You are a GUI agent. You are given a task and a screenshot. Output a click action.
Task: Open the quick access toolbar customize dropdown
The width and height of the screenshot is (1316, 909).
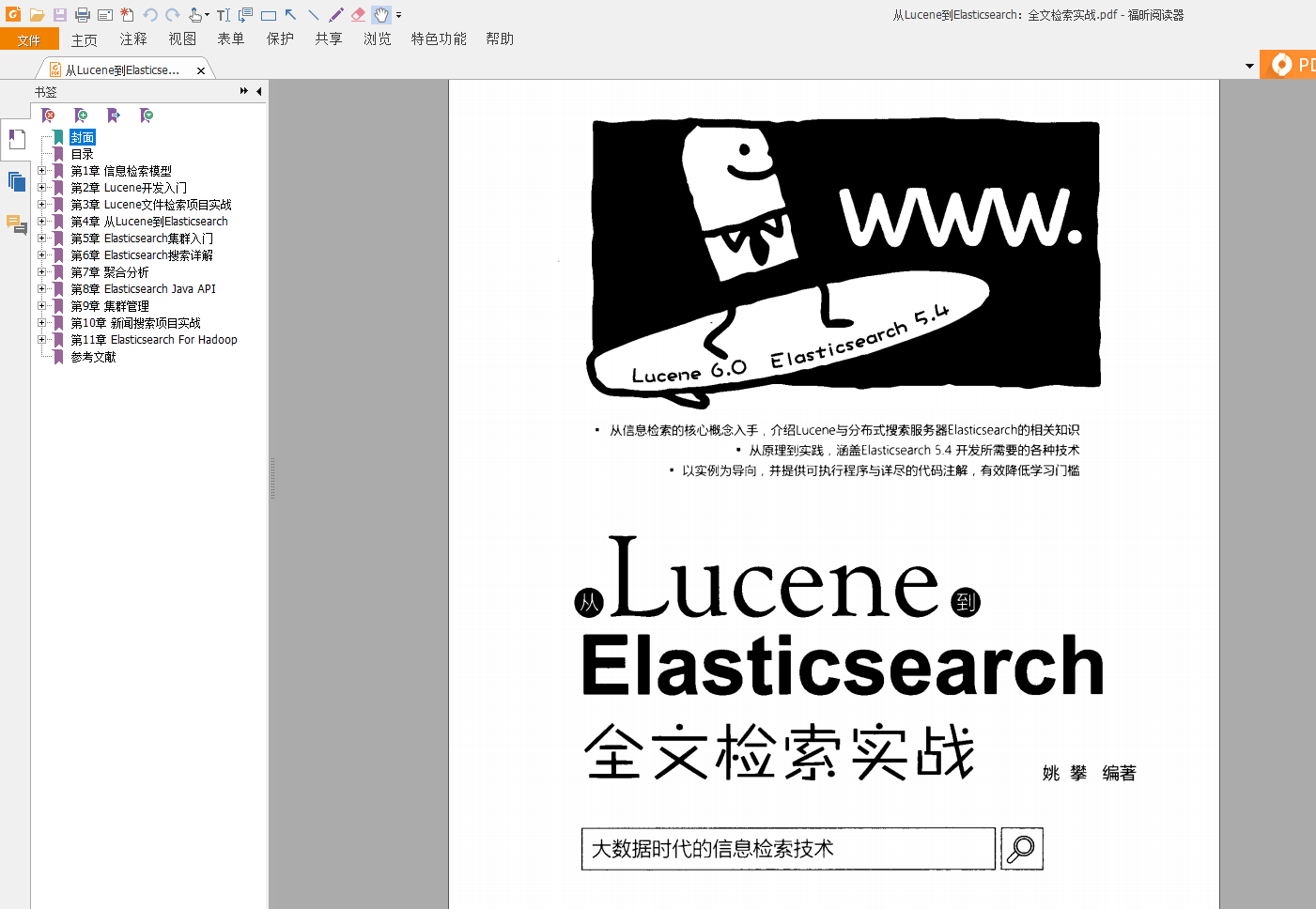click(399, 15)
